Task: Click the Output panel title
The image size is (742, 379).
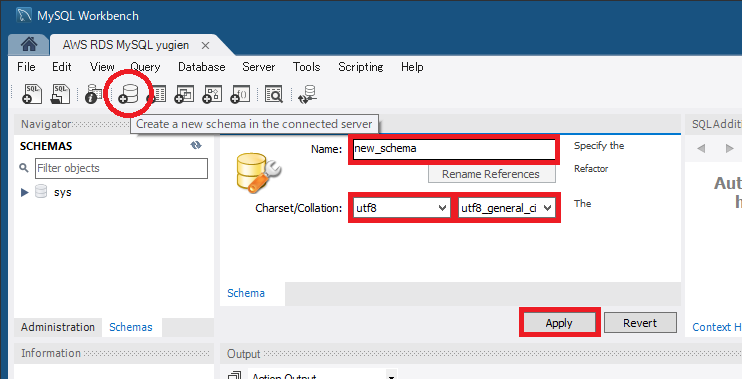Action: (x=244, y=354)
